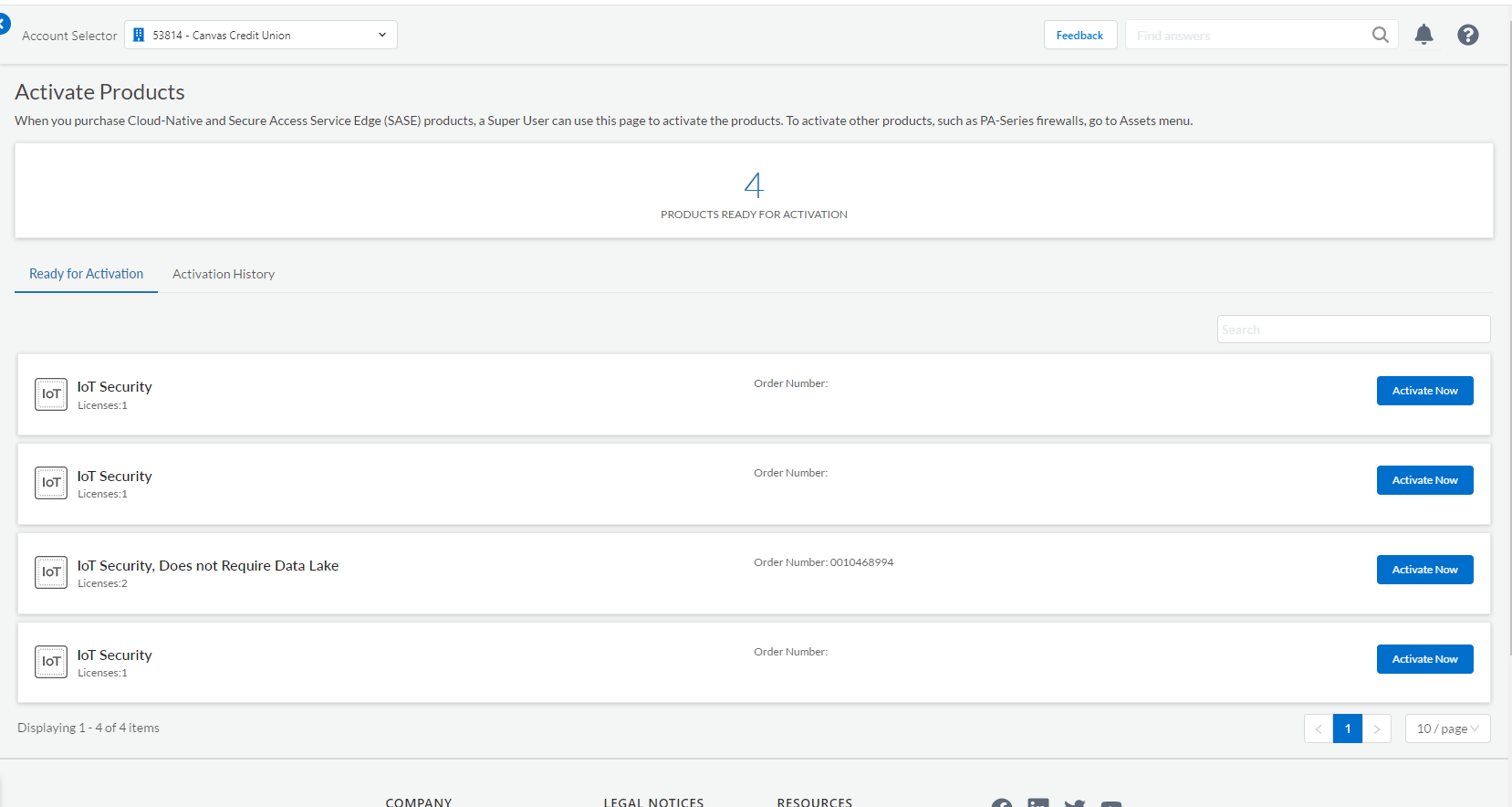The image size is (1512, 807).
Task: Focus the Find answers search field
Action: coord(1246,36)
